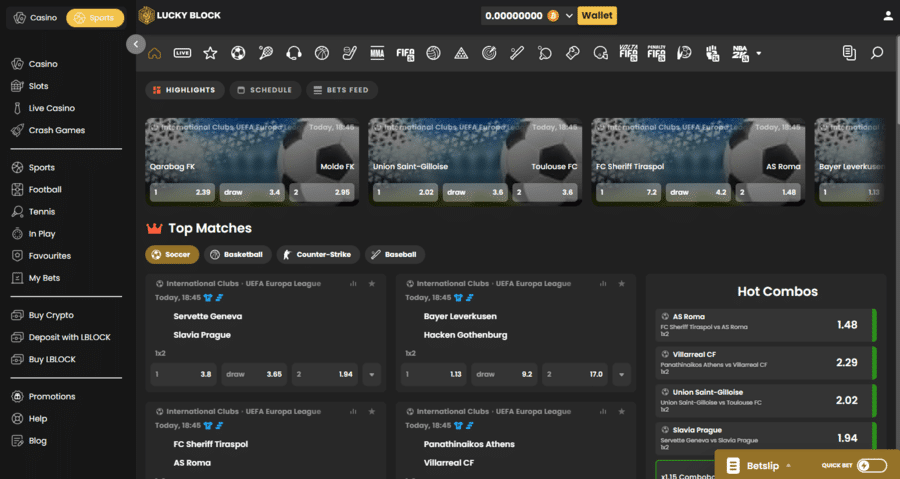Select the snooker triangle icon
900x479 pixels.
click(x=461, y=53)
